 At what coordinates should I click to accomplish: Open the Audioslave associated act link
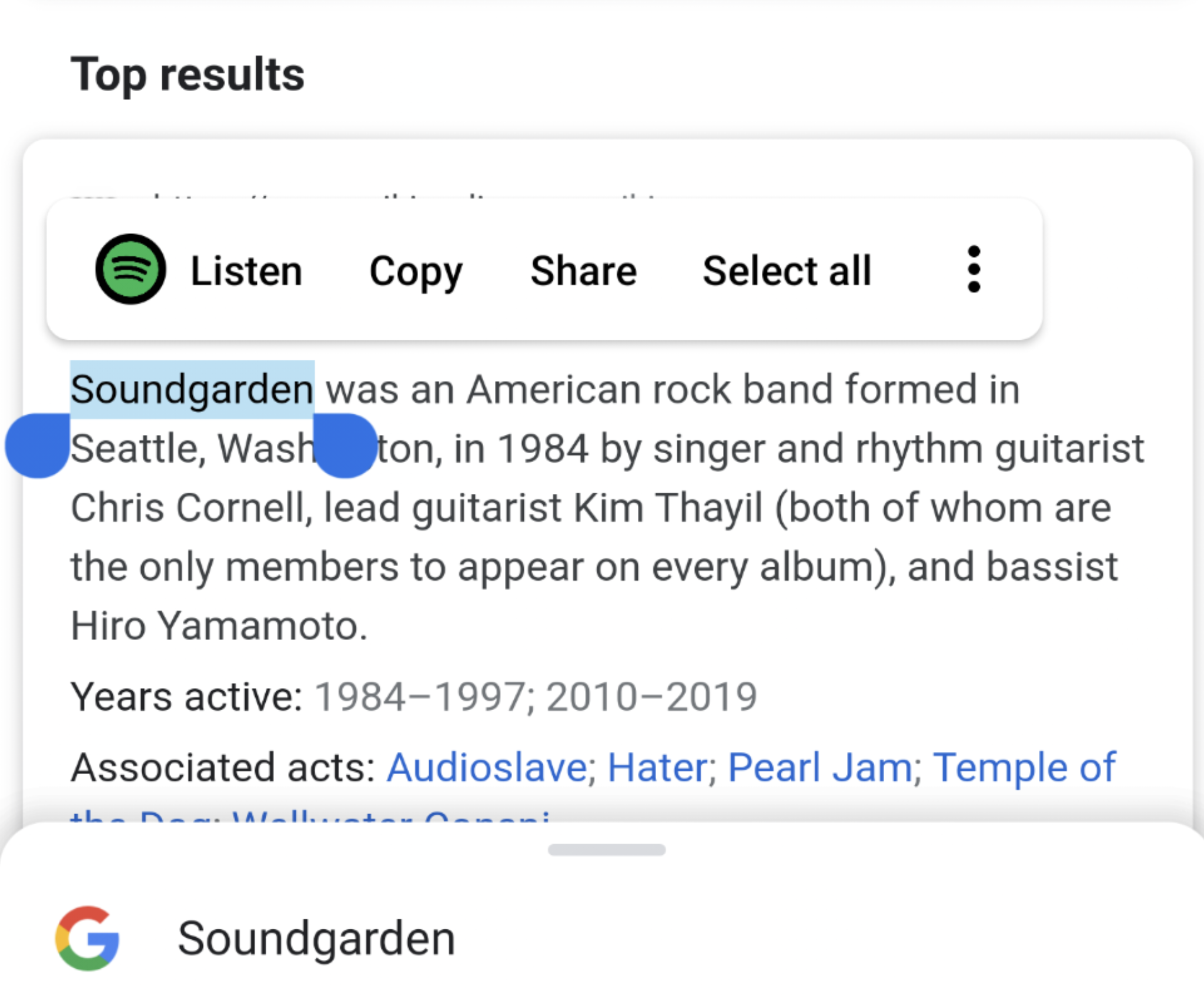(486, 767)
